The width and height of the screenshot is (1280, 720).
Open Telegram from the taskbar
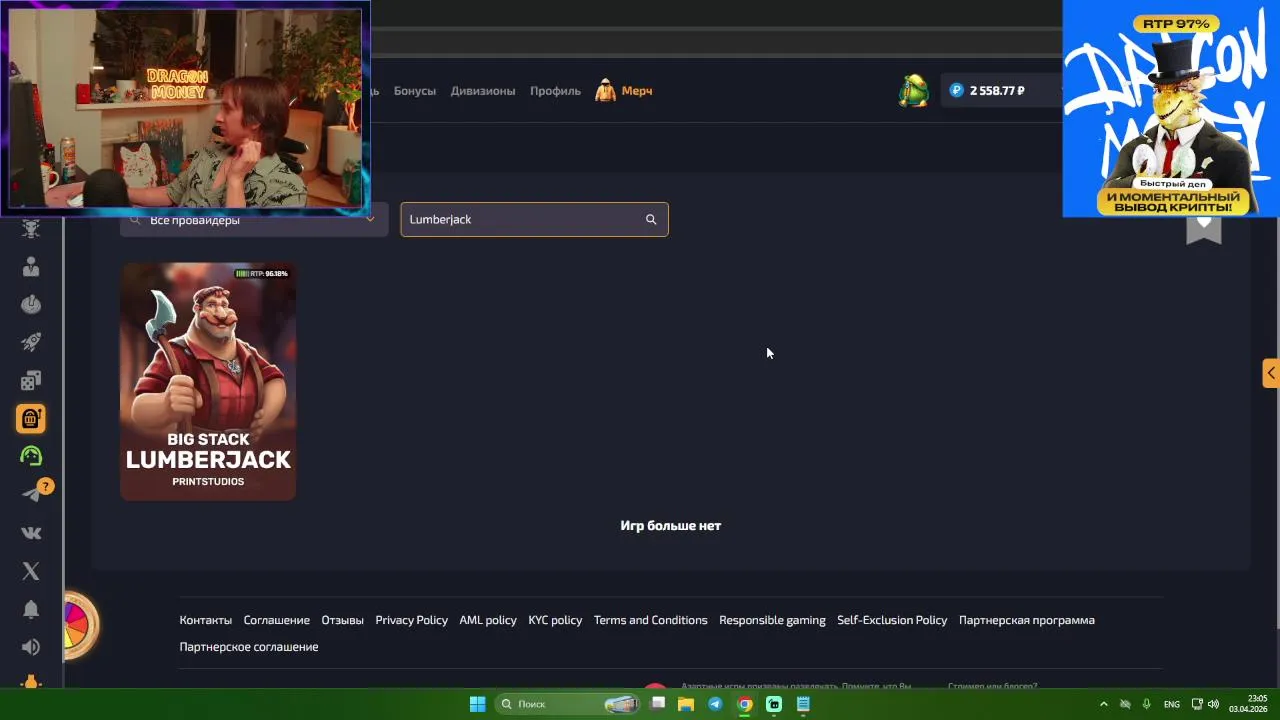715,704
